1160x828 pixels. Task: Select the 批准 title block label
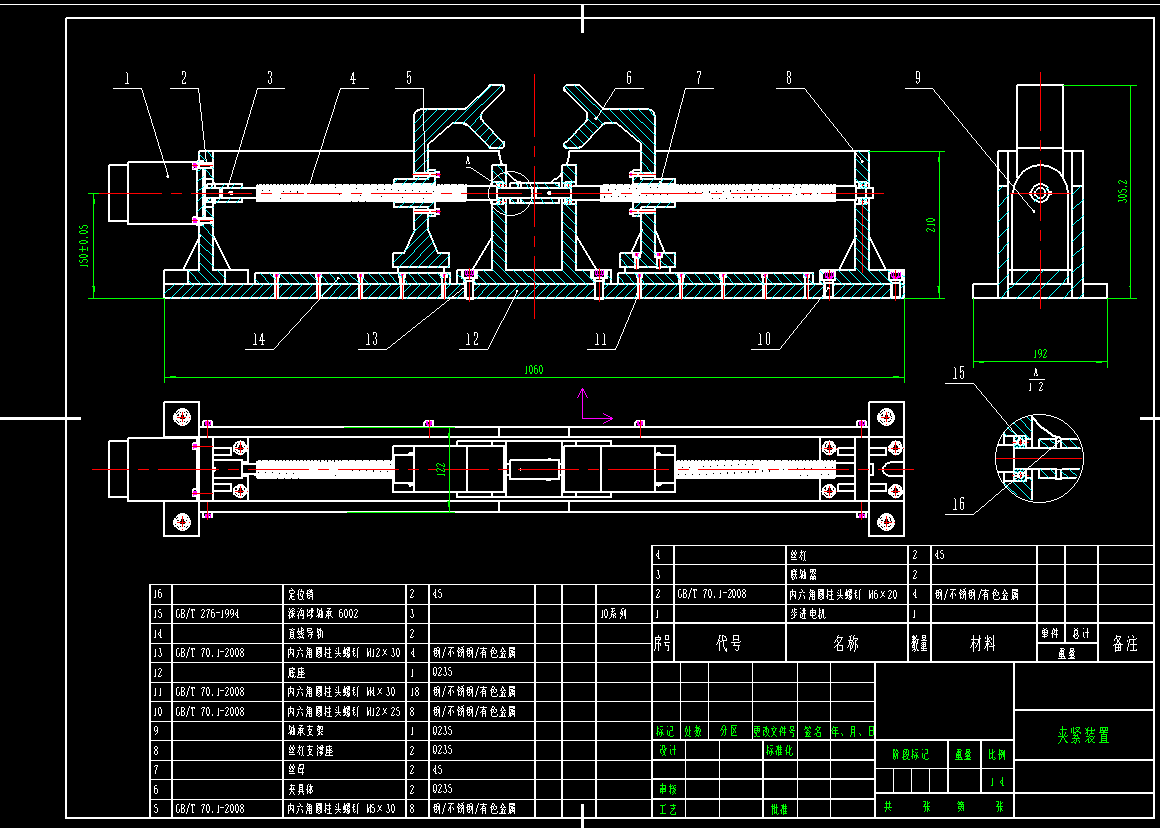(780, 809)
